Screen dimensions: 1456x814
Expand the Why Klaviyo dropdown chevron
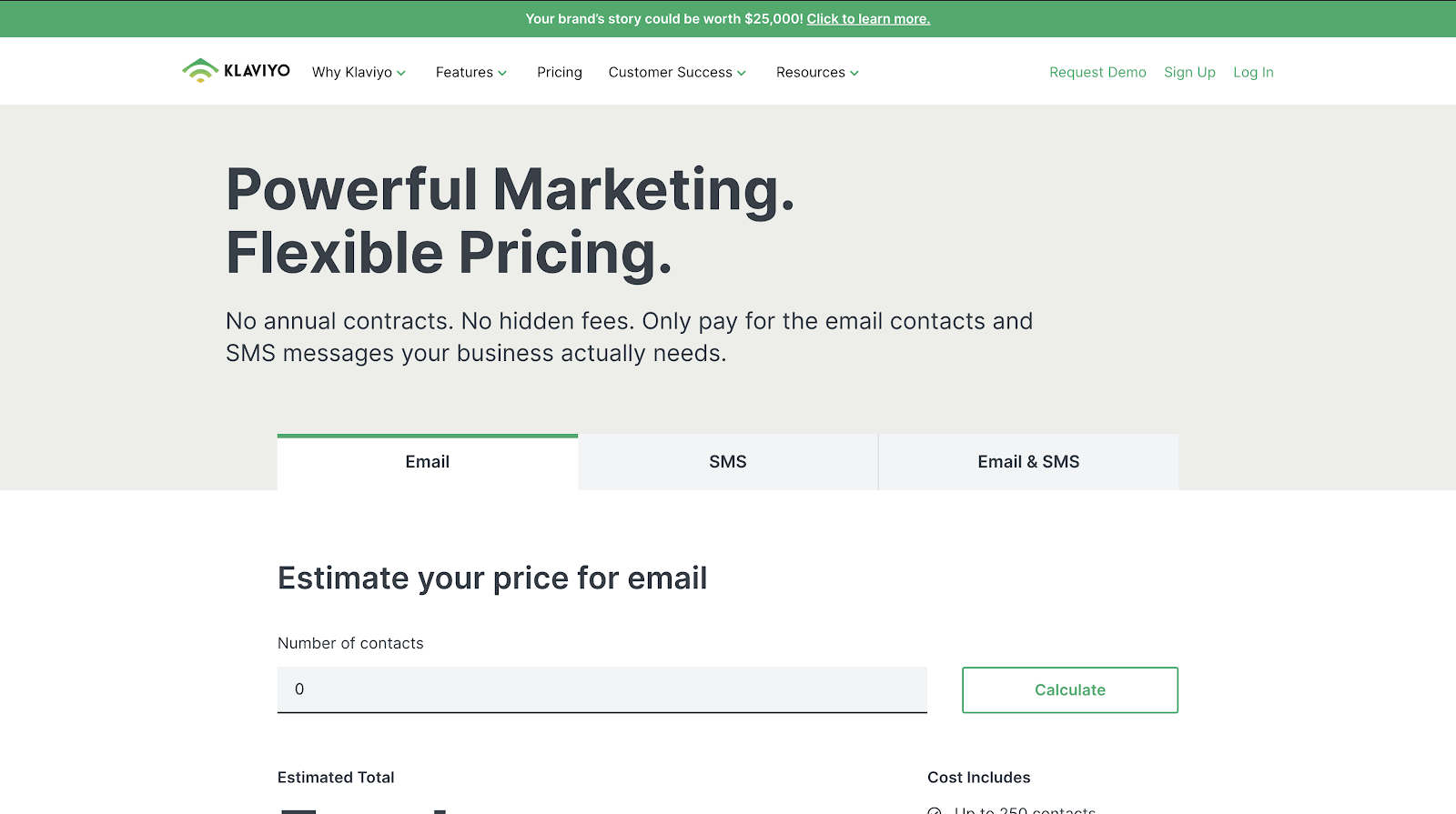[x=401, y=73]
